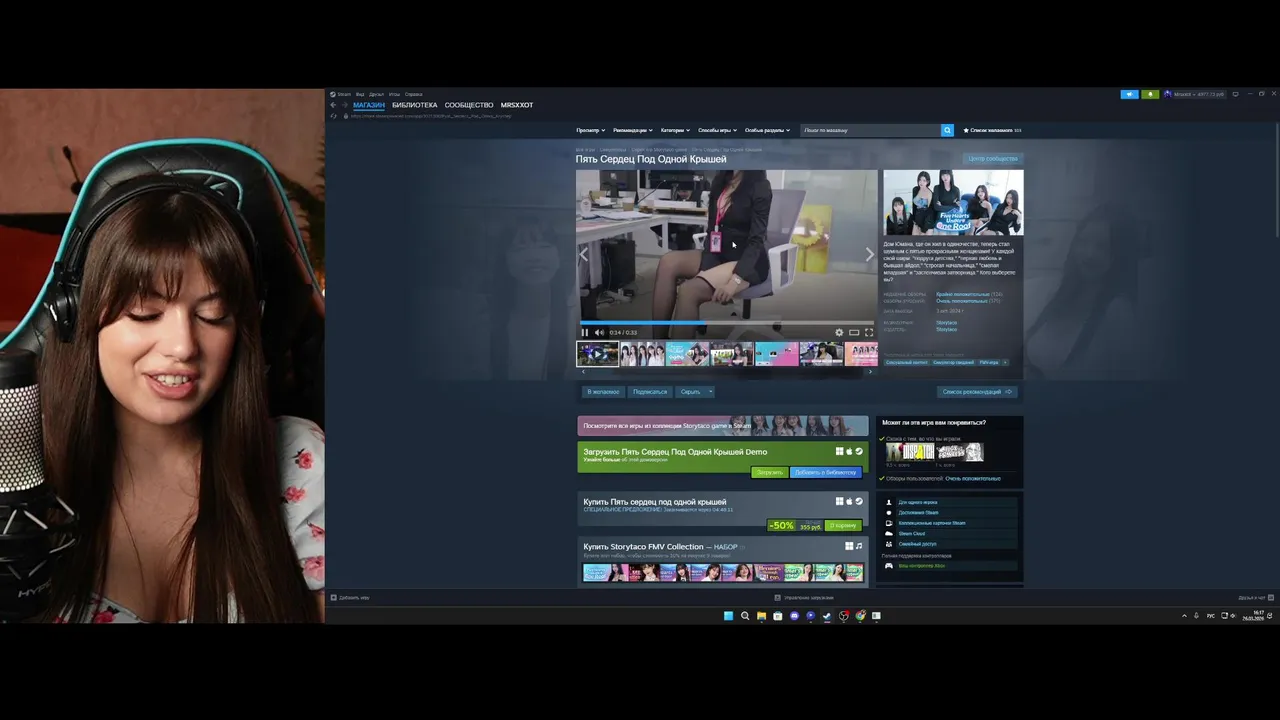Go back with Steam navigation back arrow
The height and width of the screenshot is (720, 1280).
point(333,105)
